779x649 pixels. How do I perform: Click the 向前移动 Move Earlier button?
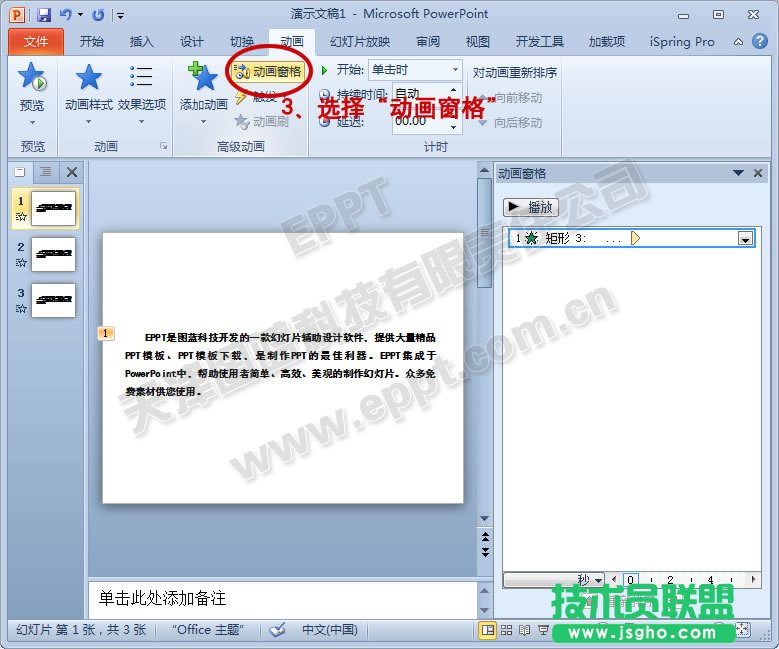[x=511, y=98]
